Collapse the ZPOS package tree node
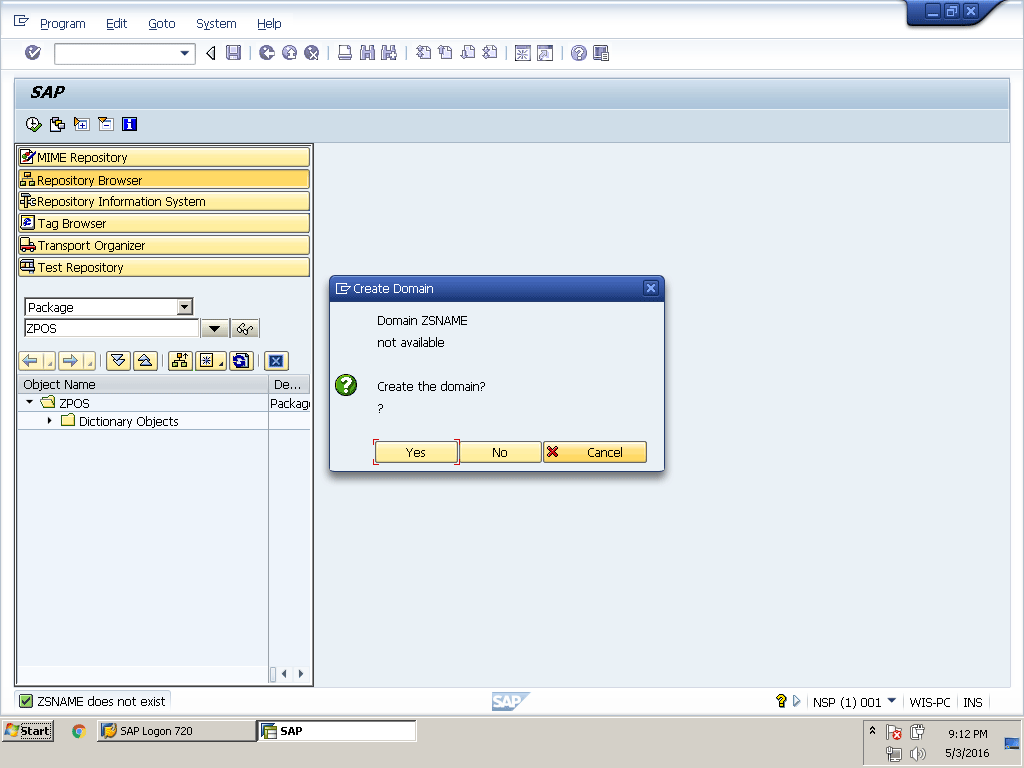This screenshot has height=768, width=1024. pyautogui.click(x=30, y=402)
